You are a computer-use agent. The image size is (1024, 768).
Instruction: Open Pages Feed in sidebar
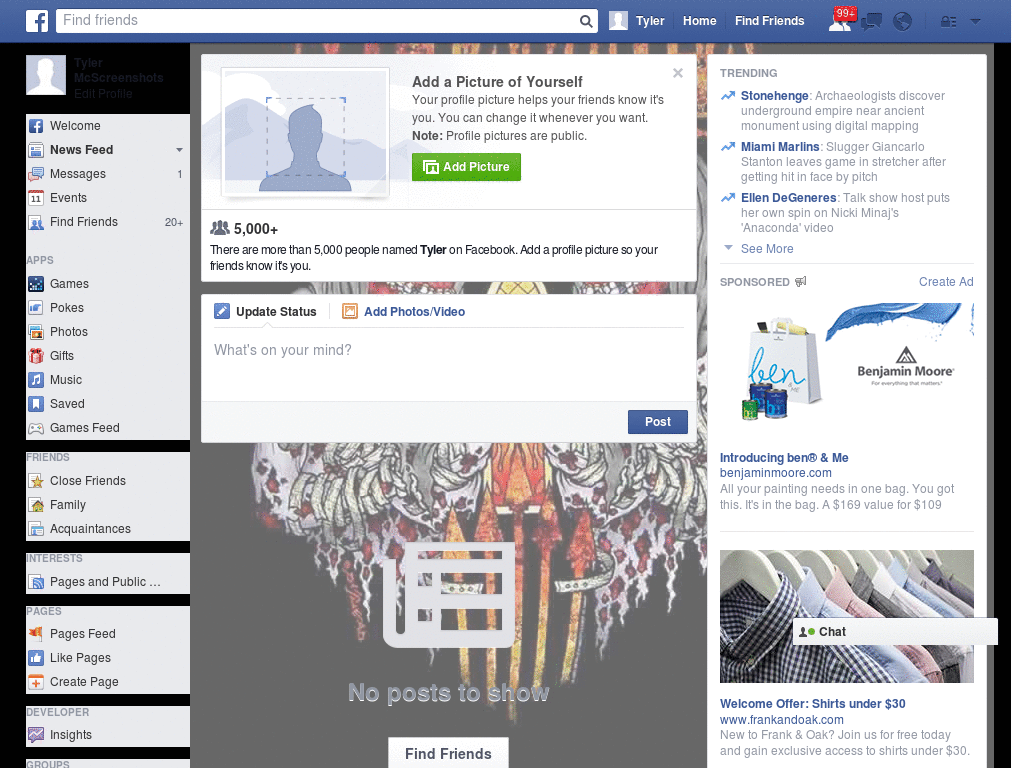click(108, 633)
